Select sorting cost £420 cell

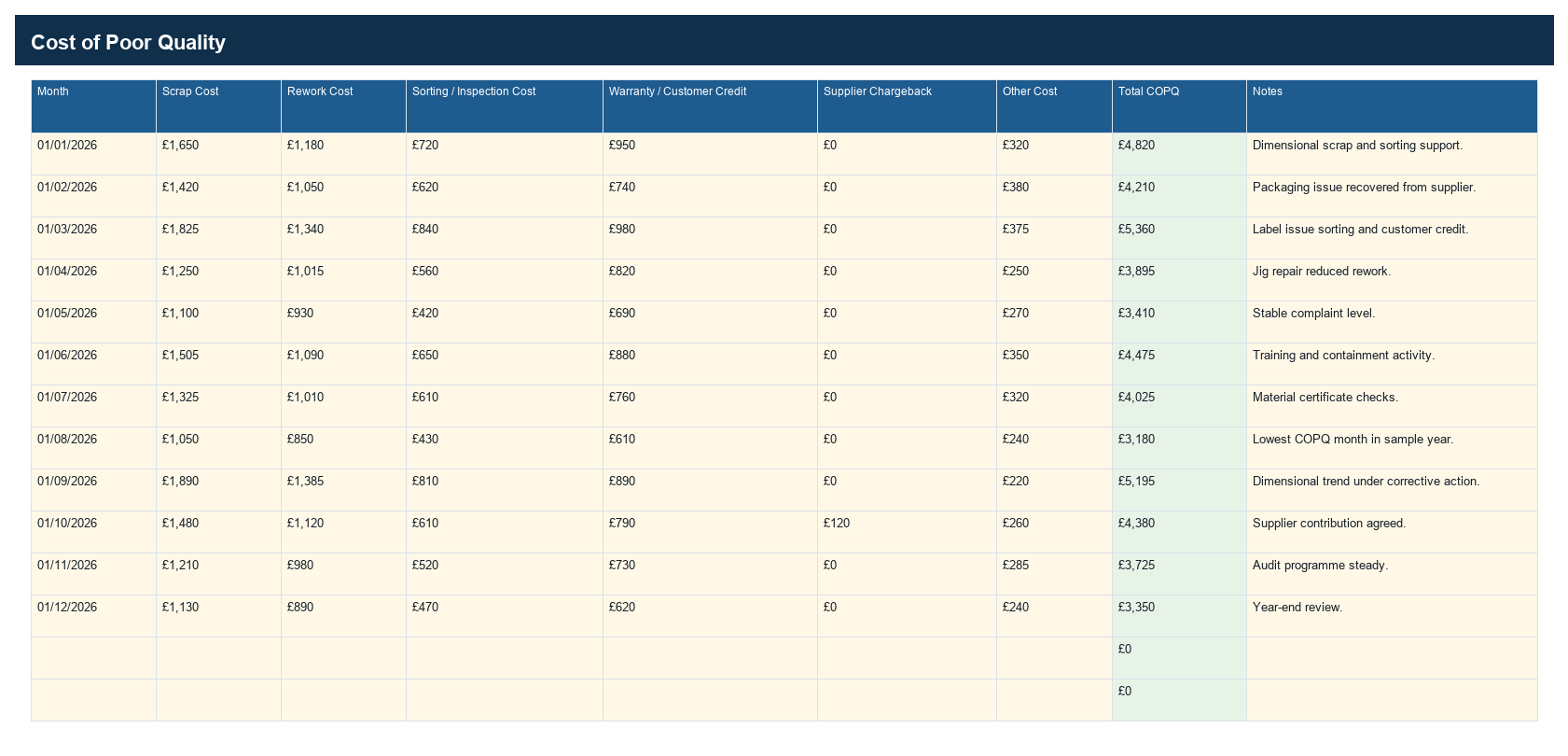[505, 322]
